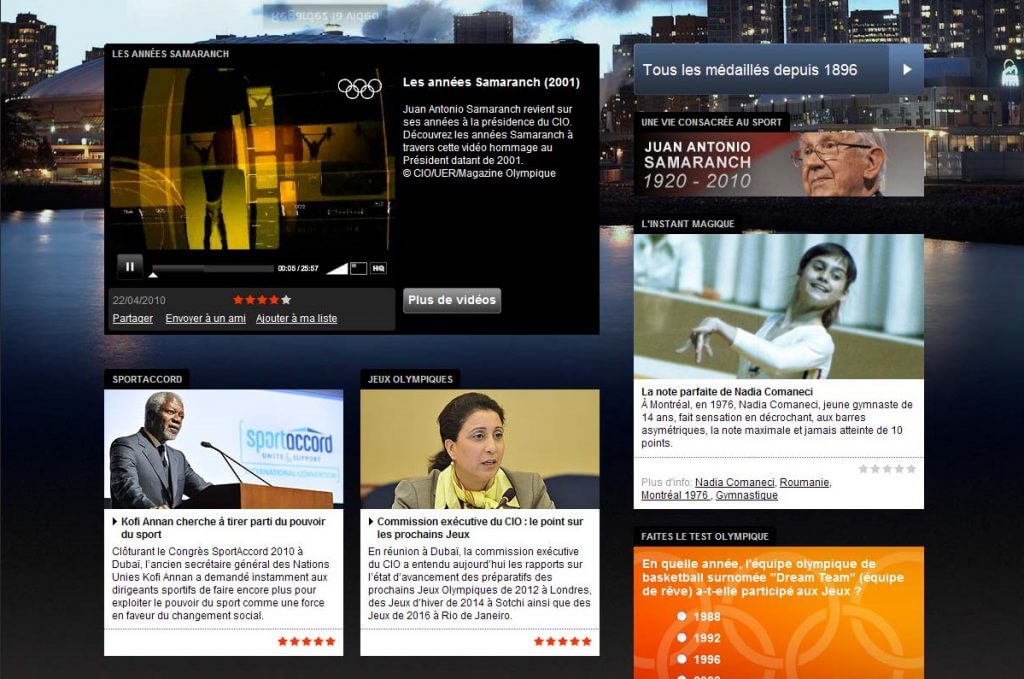Rate the Kofi Annan article stars
This screenshot has width=1024, height=679.
point(306,641)
